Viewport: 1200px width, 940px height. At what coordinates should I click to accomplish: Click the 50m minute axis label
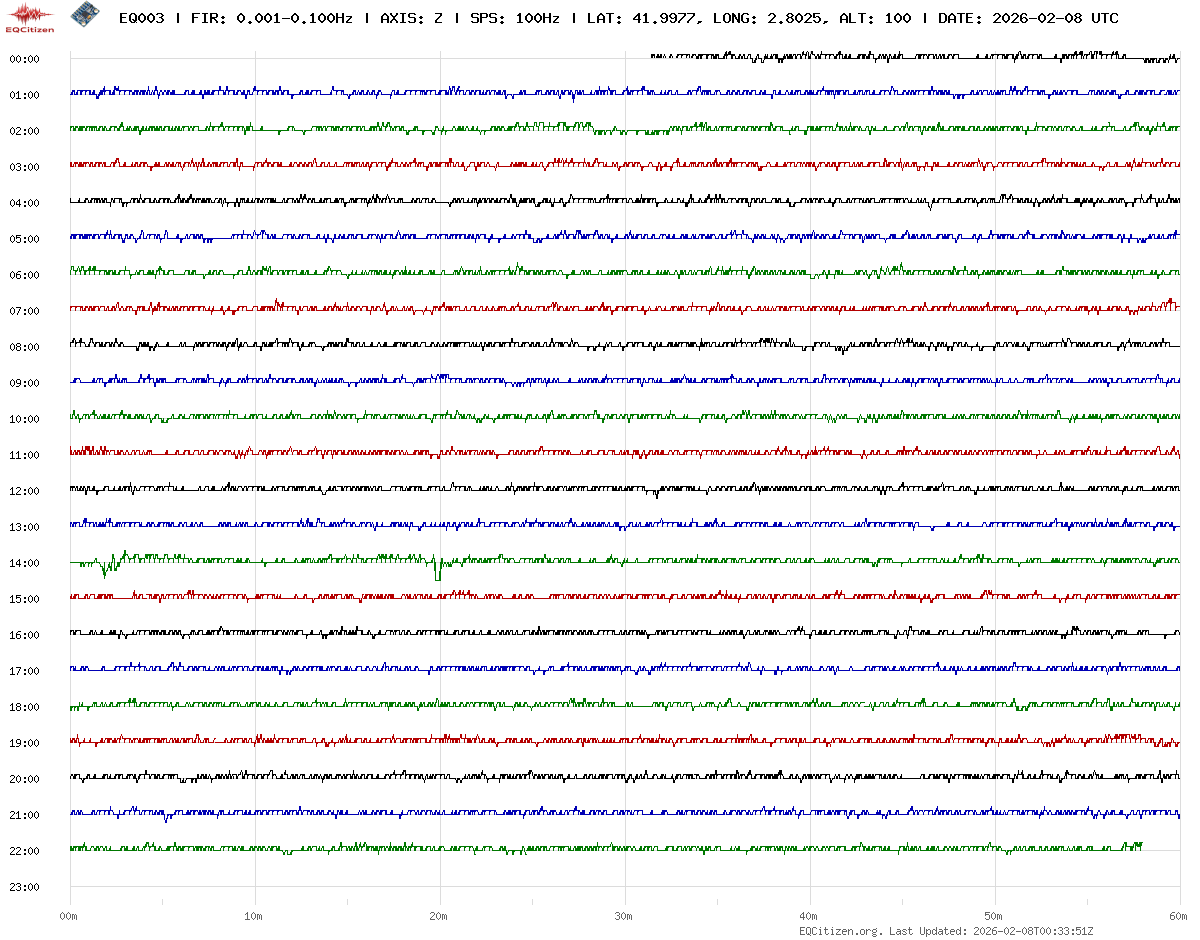(994, 916)
